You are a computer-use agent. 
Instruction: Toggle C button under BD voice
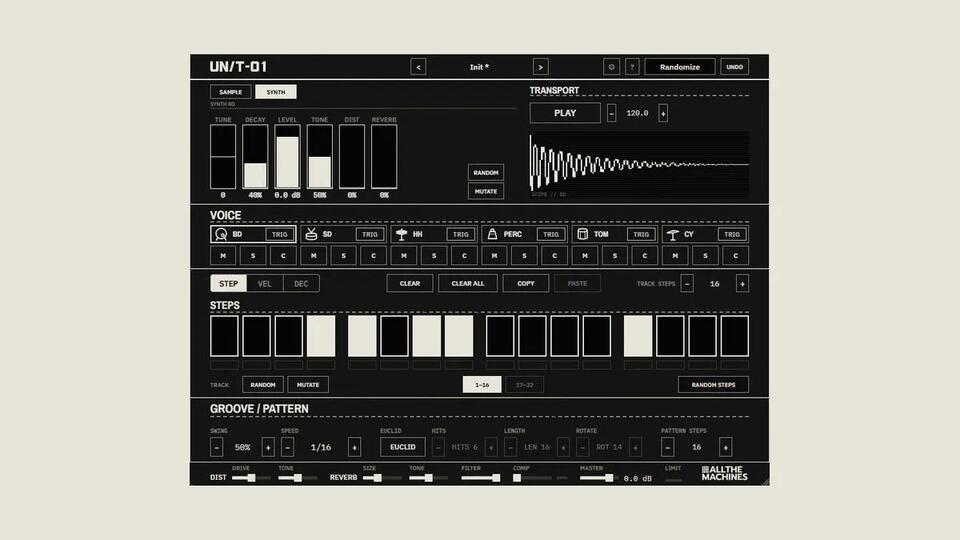(283, 255)
